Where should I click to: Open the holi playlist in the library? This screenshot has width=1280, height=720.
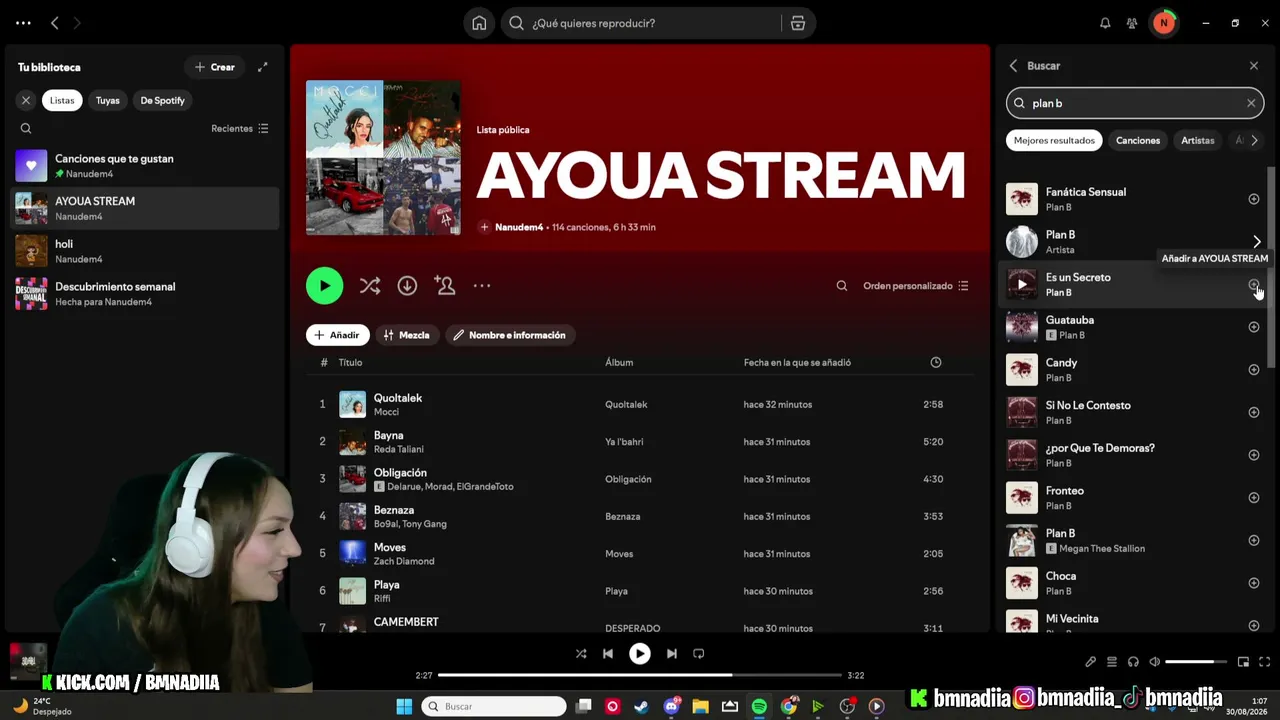(x=145, y=251)
